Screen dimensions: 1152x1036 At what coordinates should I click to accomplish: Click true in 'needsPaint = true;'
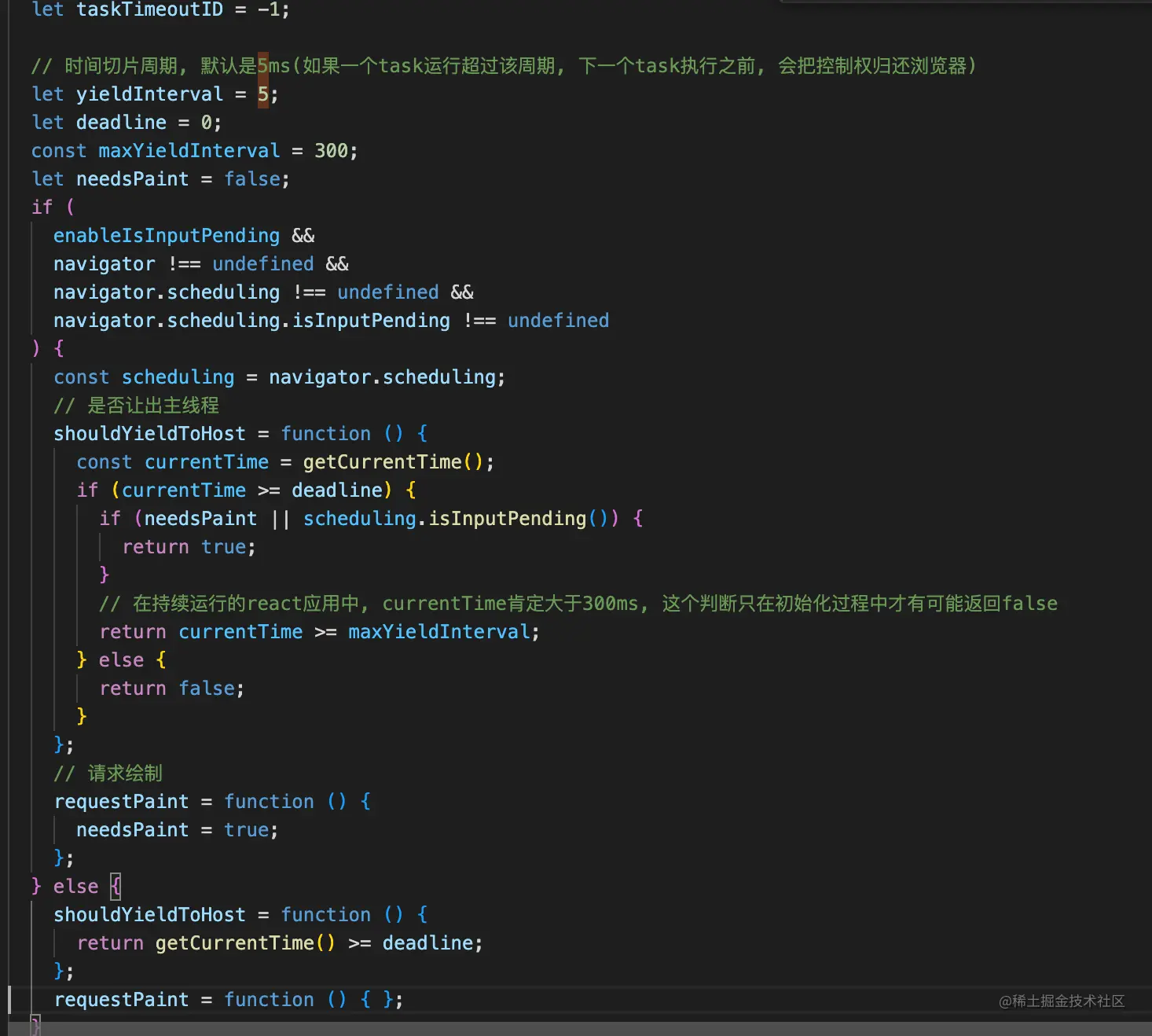246,830
